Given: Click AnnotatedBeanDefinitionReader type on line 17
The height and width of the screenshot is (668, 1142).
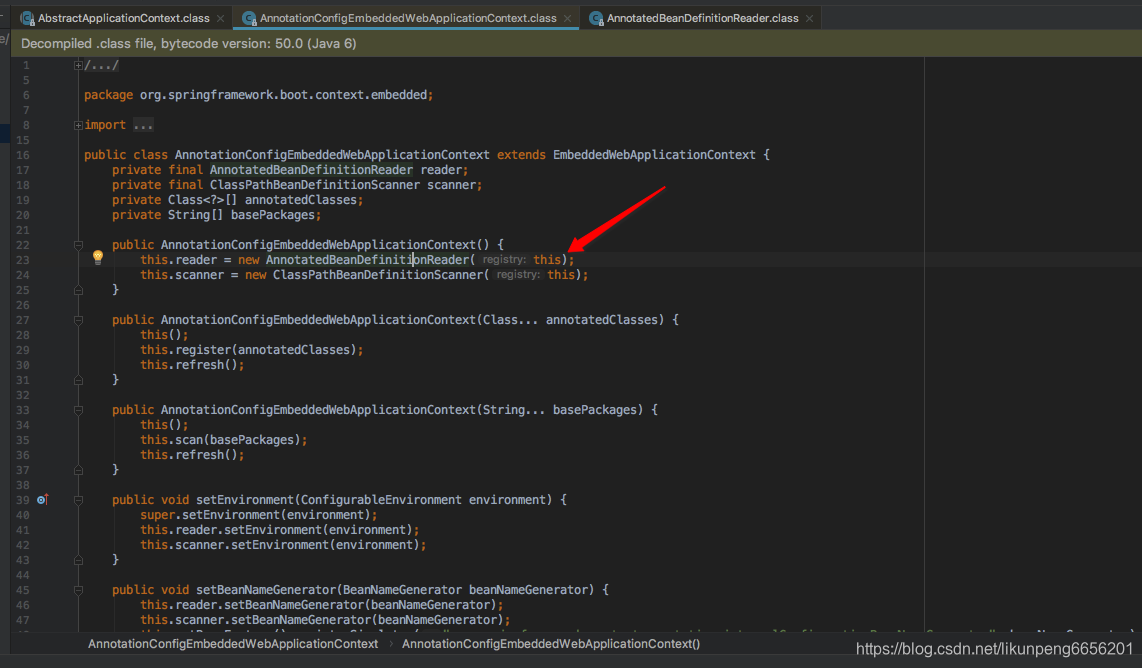Looking at the screenshot, I should (x=311, y=170).
